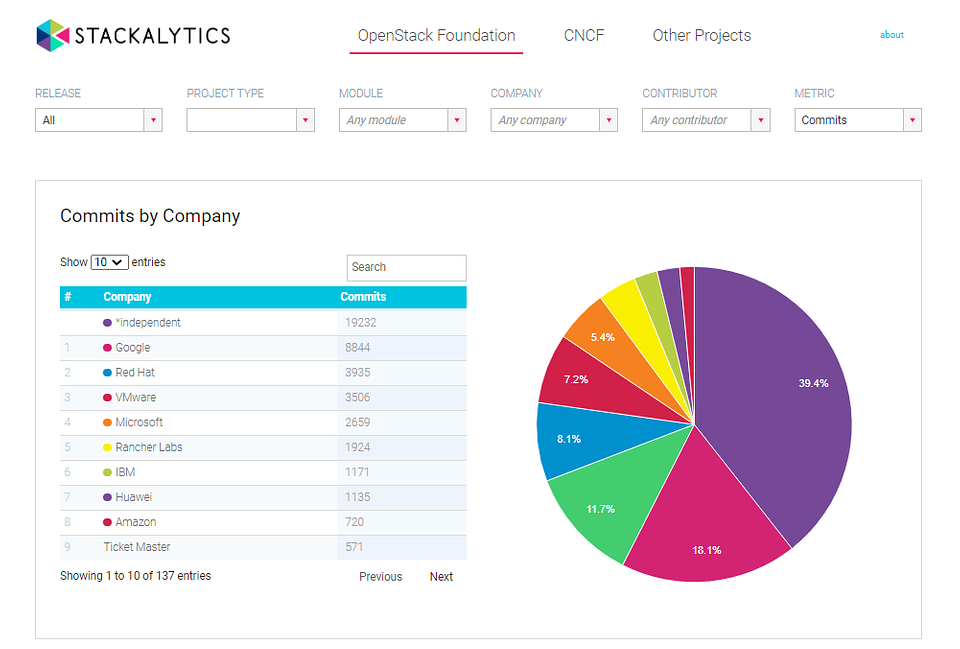
Task: Click the purple dot beside *independent
Action: click(107, 323)
